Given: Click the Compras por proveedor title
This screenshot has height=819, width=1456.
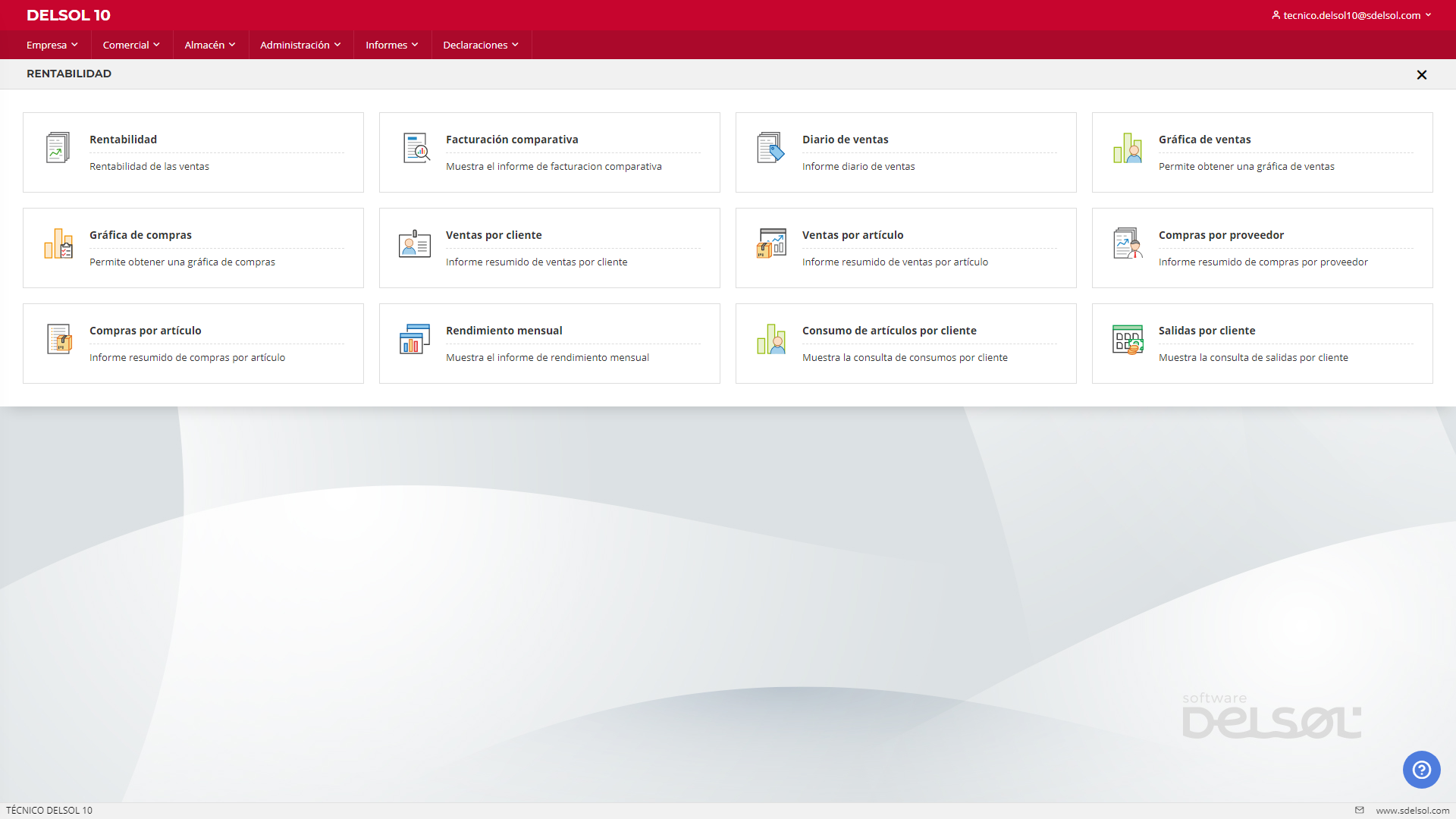Looking at the screenshot, I should pyautogui.click(x=1221, y=235).
